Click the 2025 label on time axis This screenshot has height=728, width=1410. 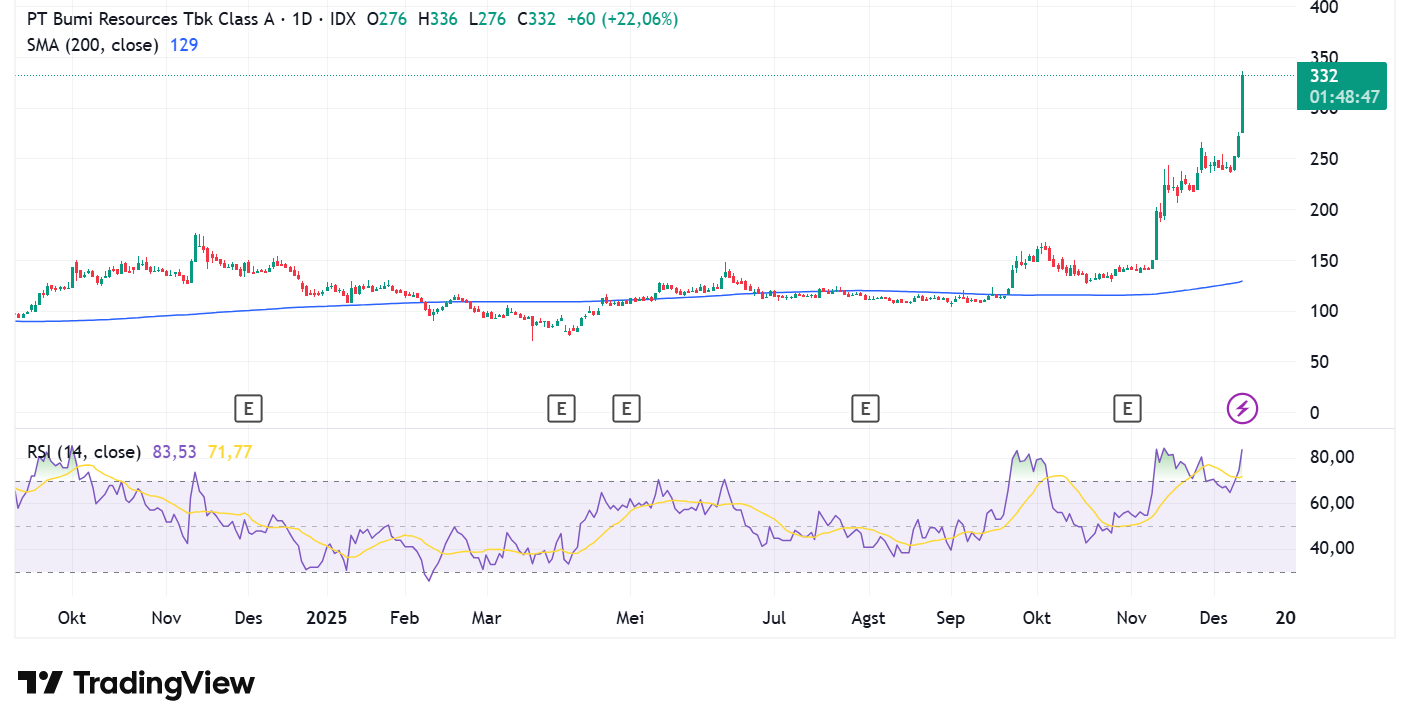pyautogui.click(x=326, y=618)
